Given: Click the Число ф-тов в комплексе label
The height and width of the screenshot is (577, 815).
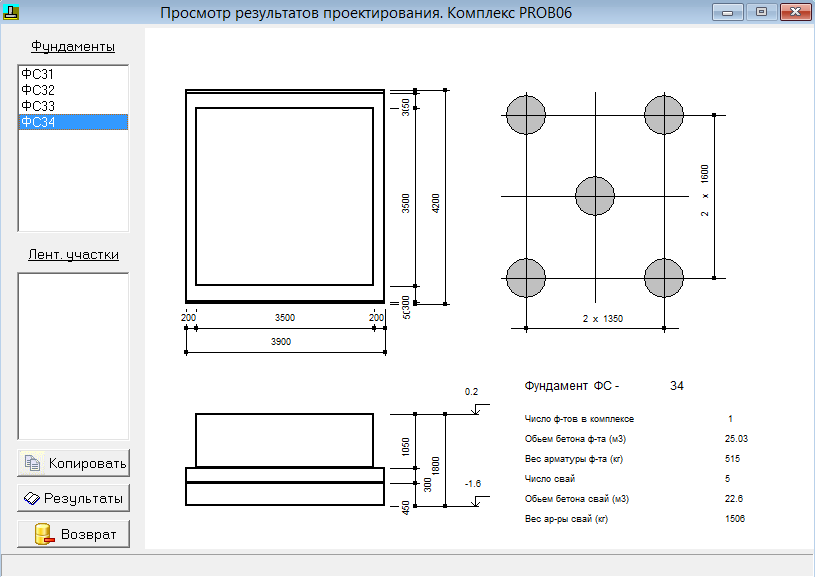Looking at the screenshot, I should [x=579, y=419].
